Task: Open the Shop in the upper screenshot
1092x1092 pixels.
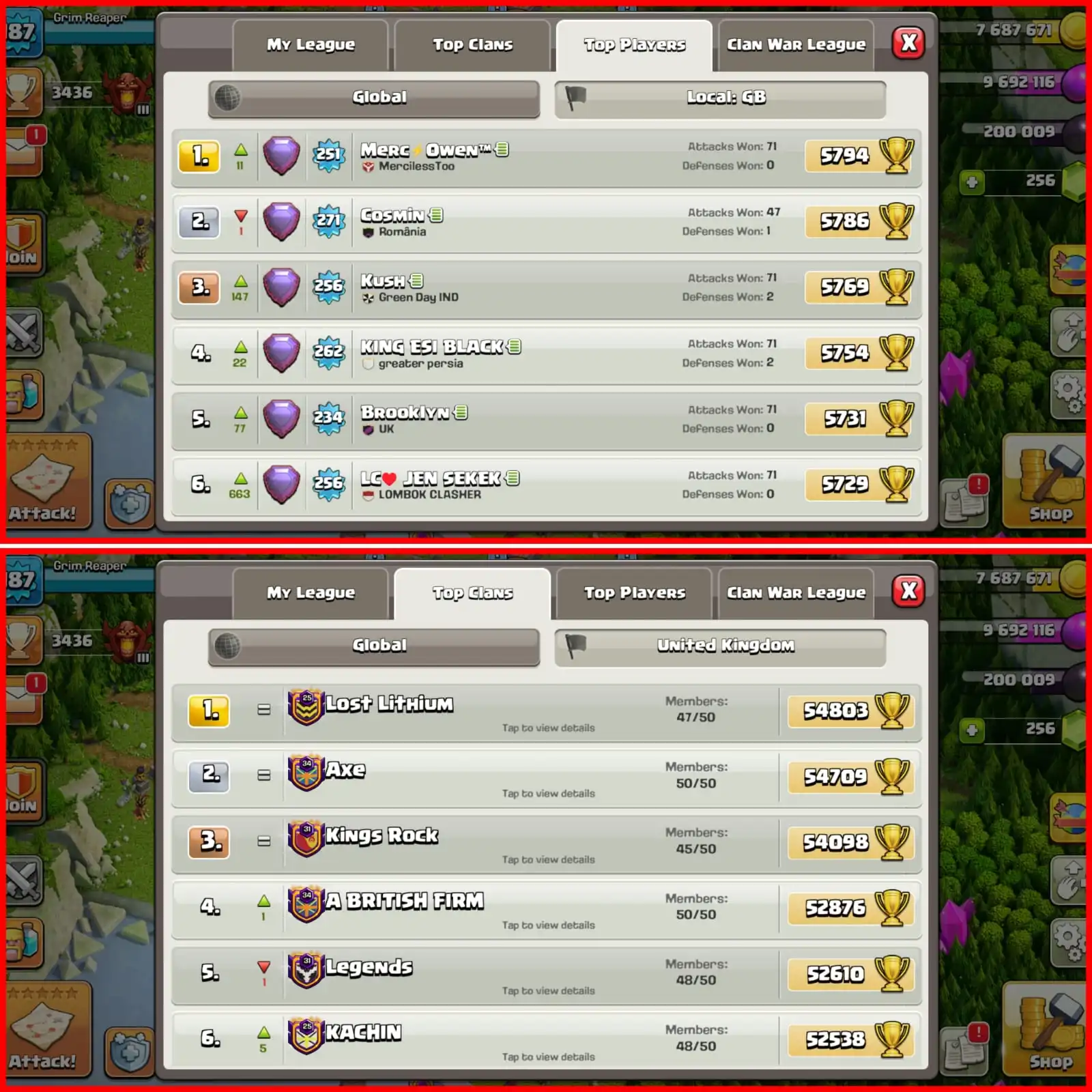Action: coord(1045,481)
